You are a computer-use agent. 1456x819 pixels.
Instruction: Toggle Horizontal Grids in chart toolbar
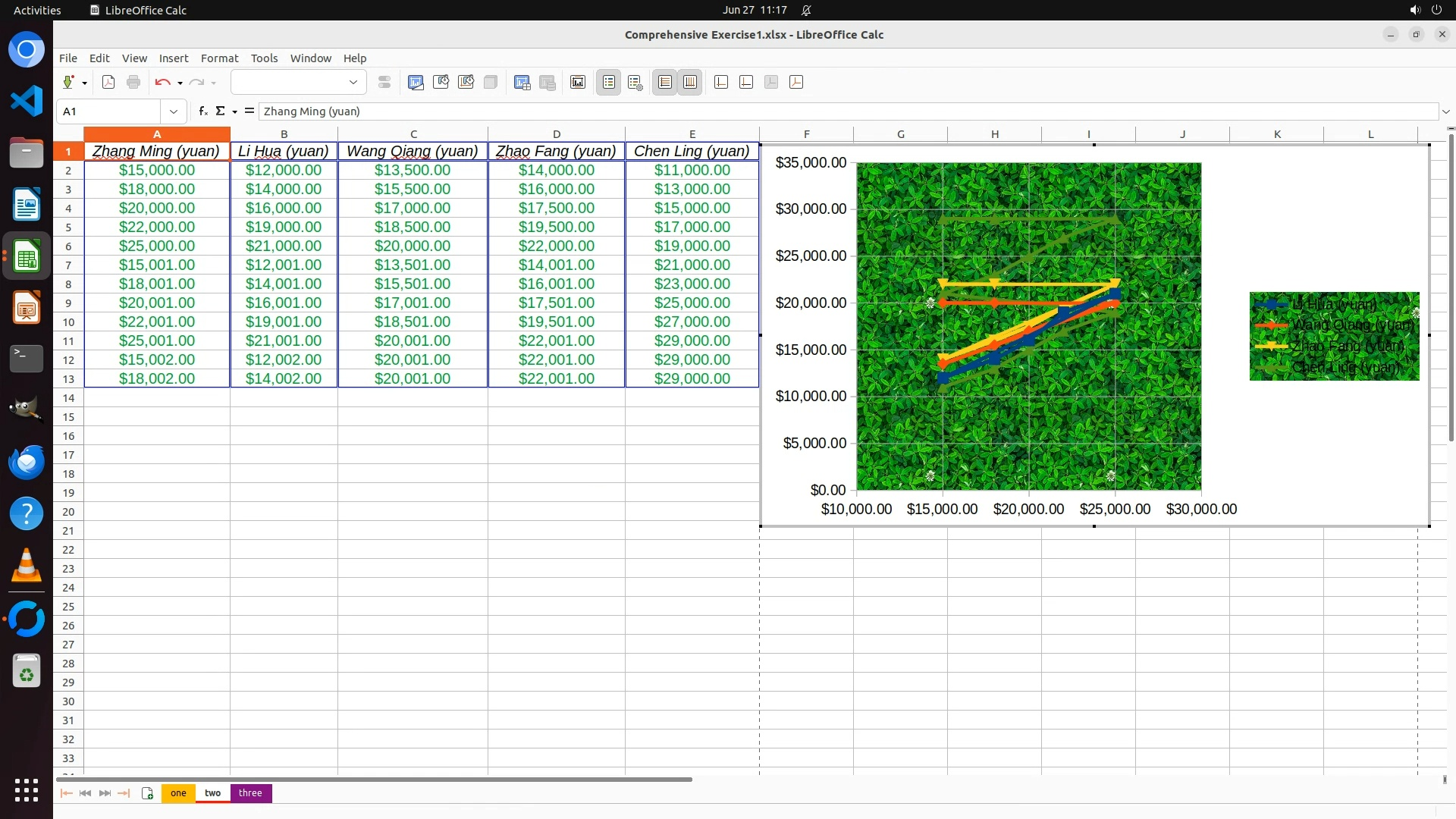point(665,82)
